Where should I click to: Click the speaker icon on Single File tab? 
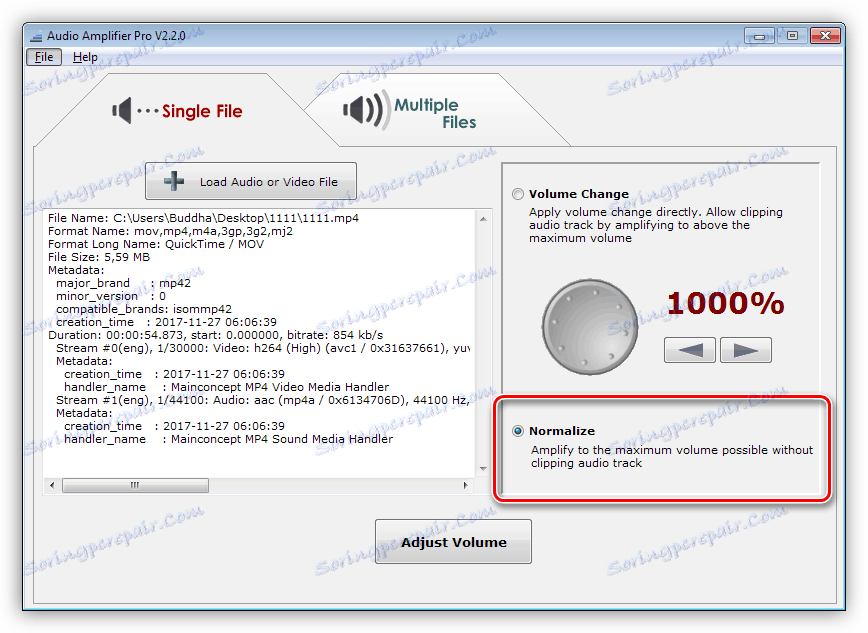pos(122,110)
